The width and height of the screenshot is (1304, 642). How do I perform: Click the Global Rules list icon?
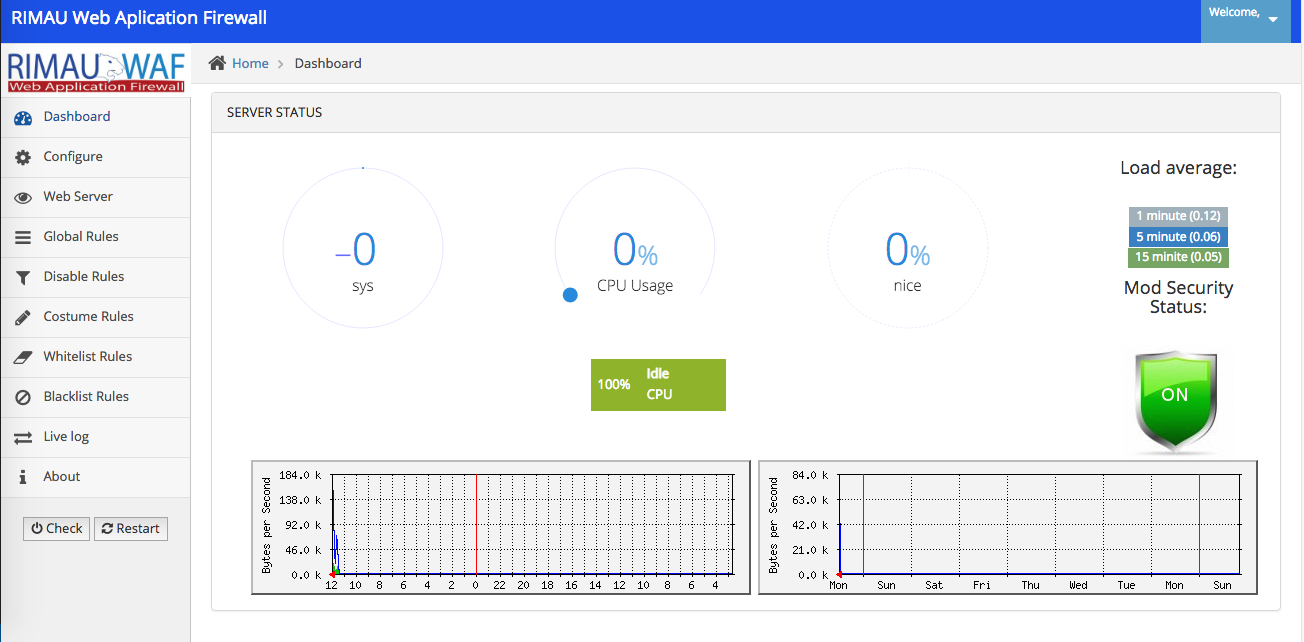tap(23, 238)
